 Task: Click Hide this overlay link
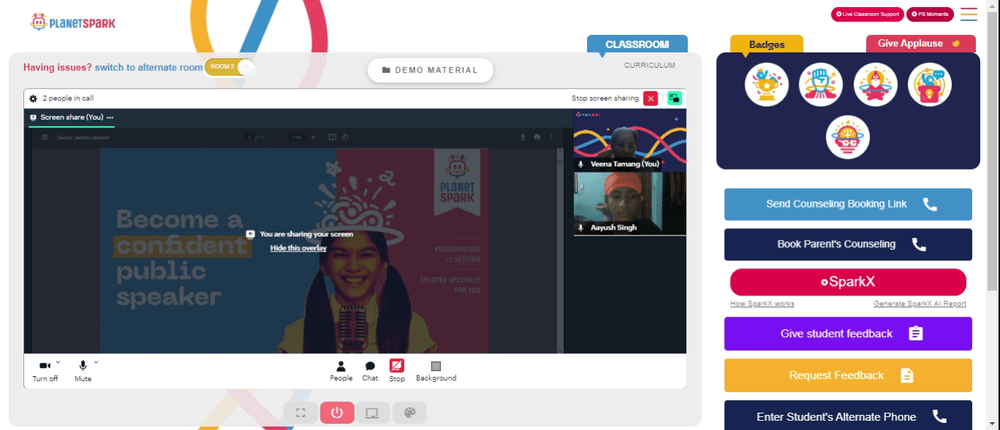pos(298,248)
